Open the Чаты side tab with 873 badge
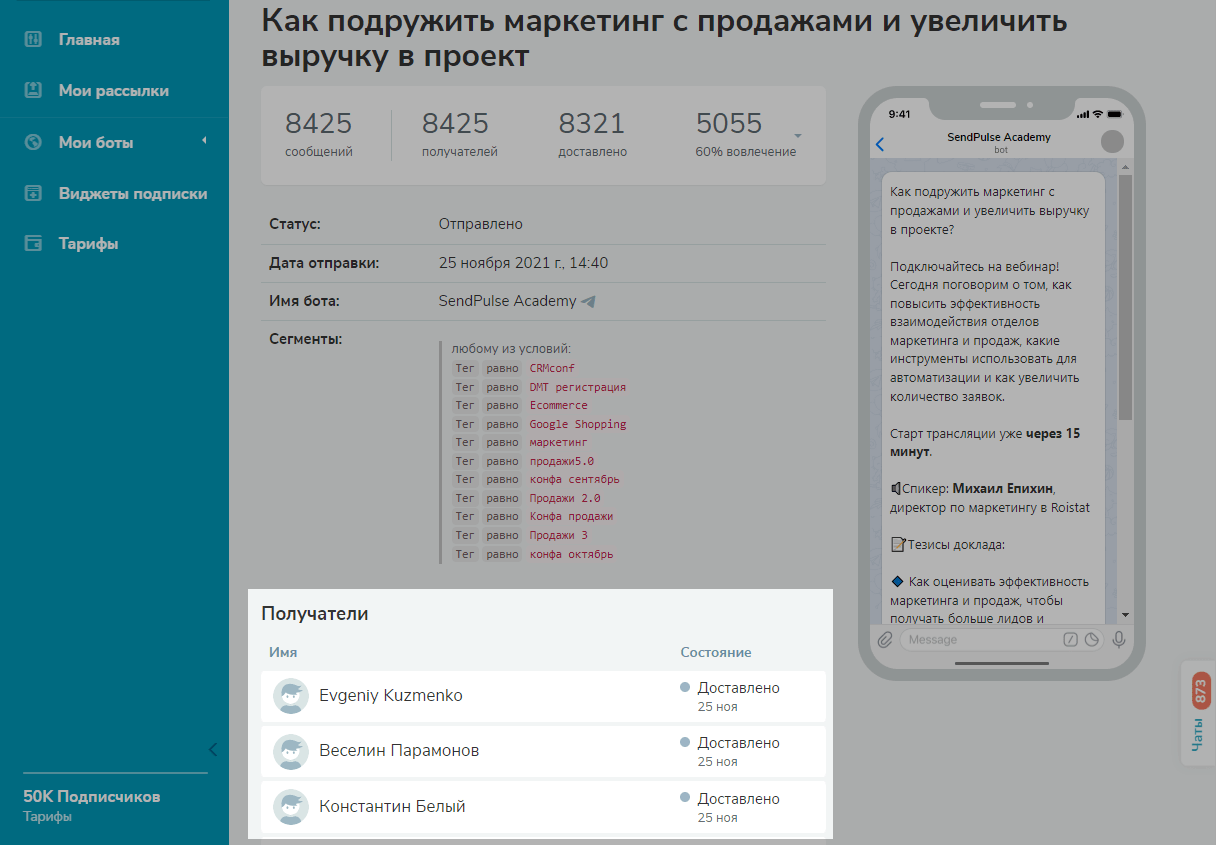This screenshot has width=1216, height=845. pos(1199,712)
